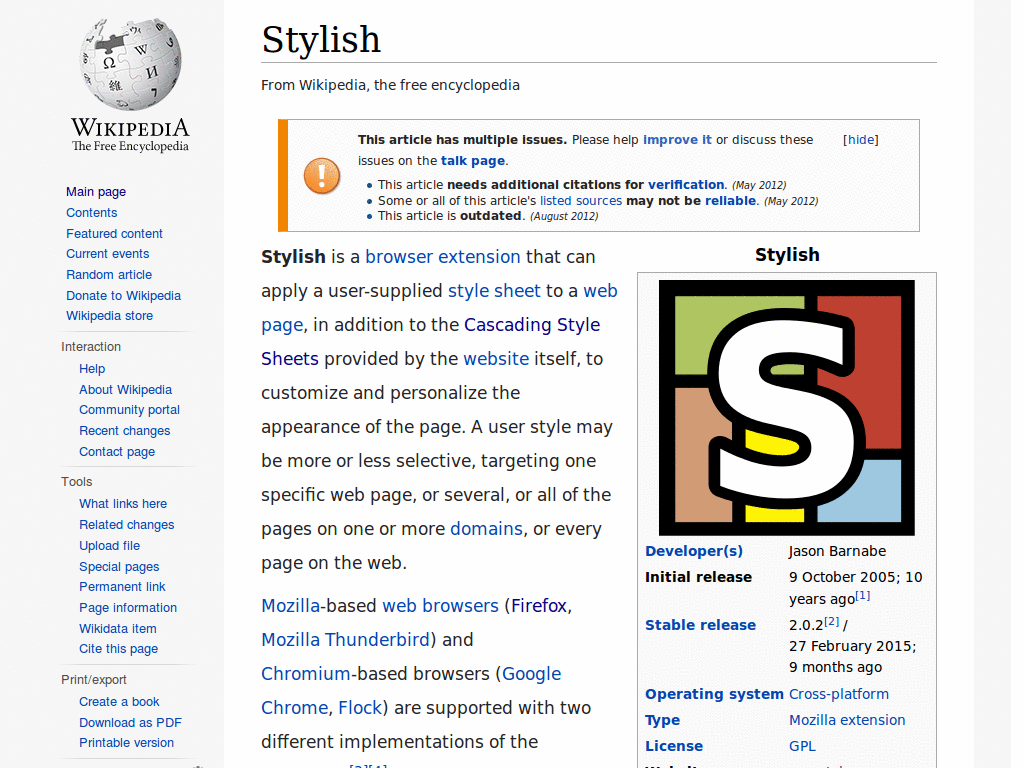
Task: Open the Help link
Action: [92, 369]
